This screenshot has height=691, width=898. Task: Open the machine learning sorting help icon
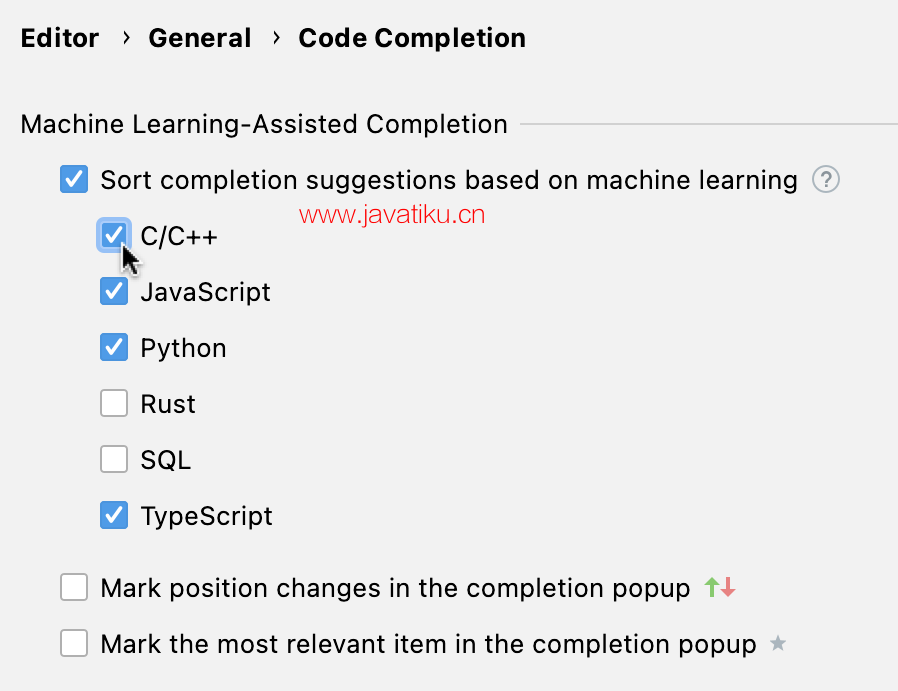(825, 180)
